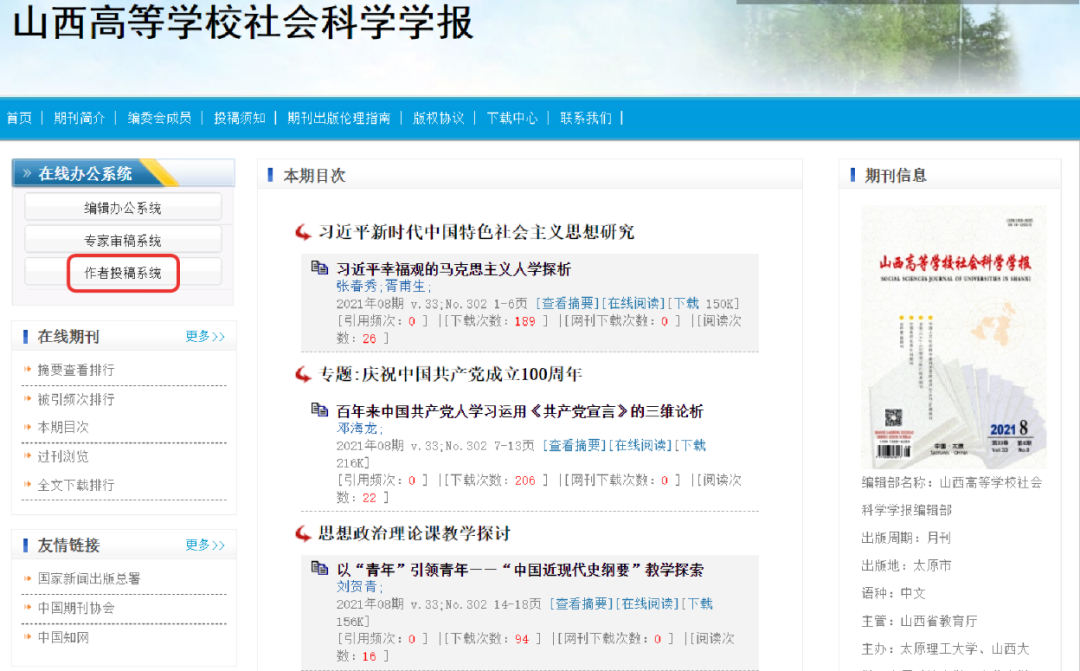Viewport: 1080px width, 671px height.
Task: Open 过刊浏览 link
Action: (63, 456)
